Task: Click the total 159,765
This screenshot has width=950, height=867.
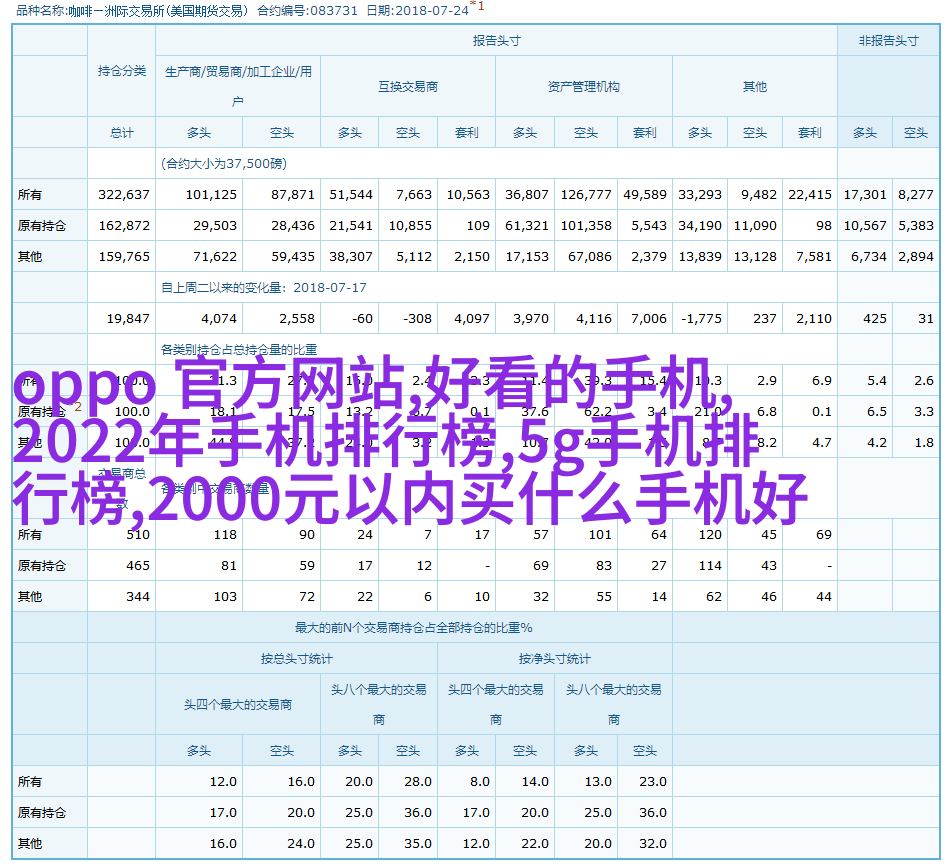Action: click(124, 256)
